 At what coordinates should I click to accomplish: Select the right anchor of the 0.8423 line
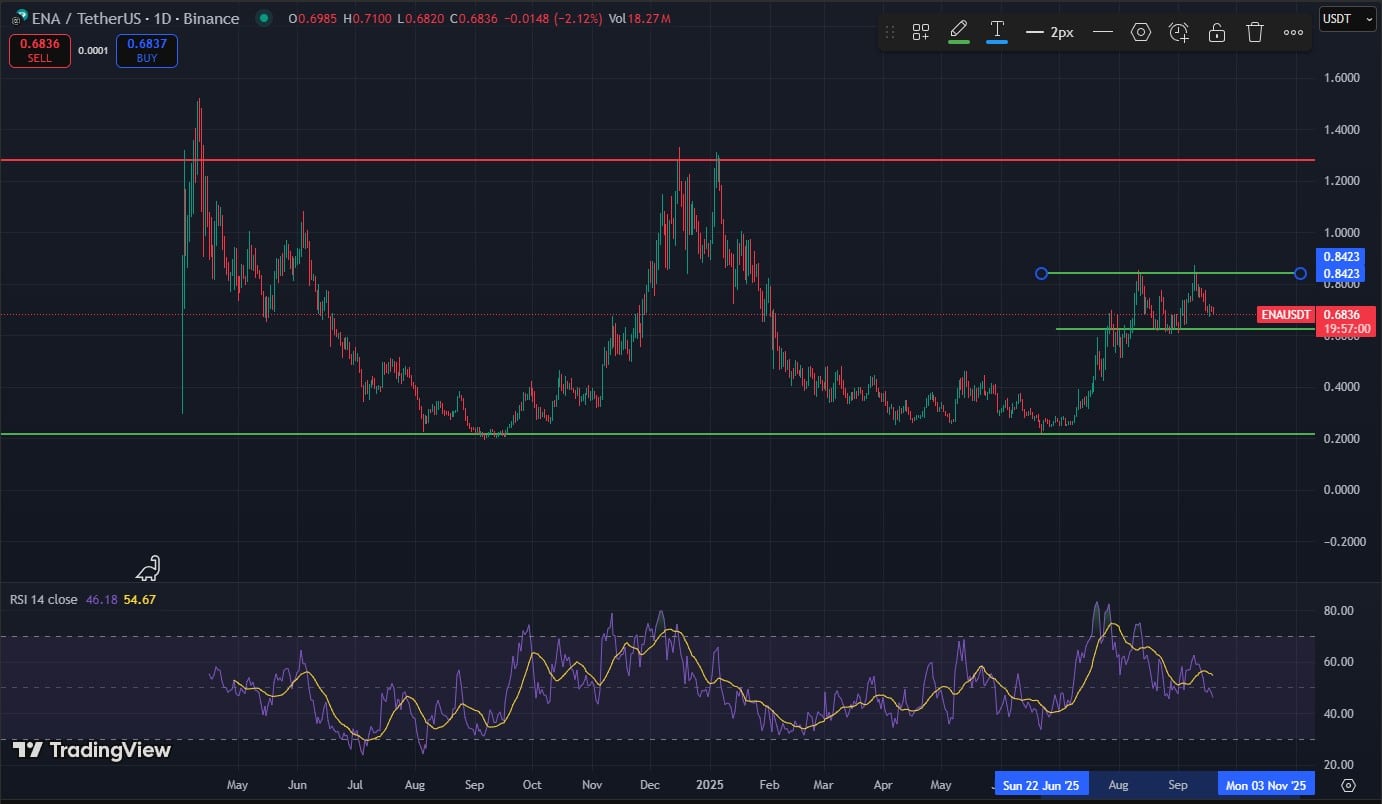(1300, 273)
